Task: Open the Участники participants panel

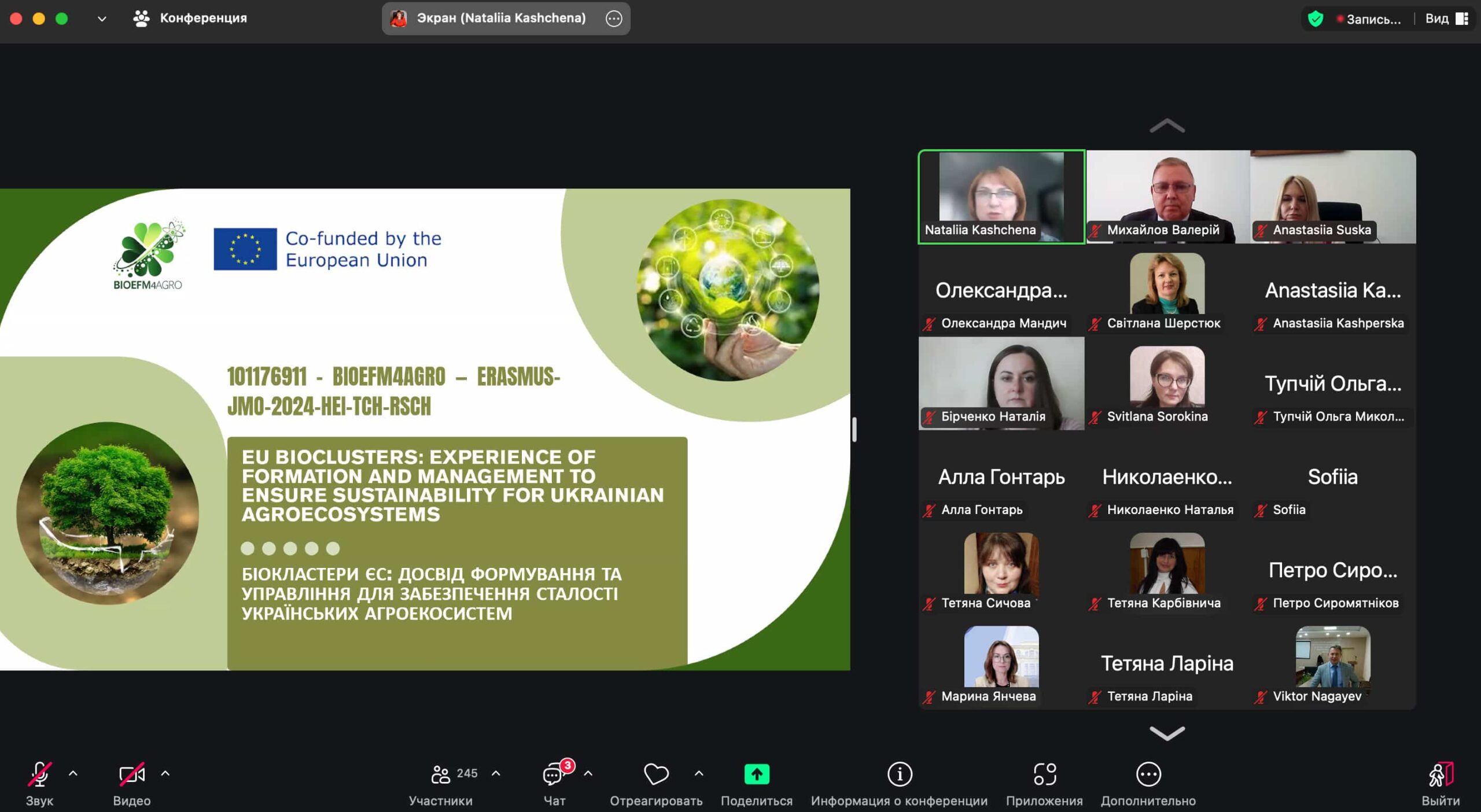Action: 441,784
